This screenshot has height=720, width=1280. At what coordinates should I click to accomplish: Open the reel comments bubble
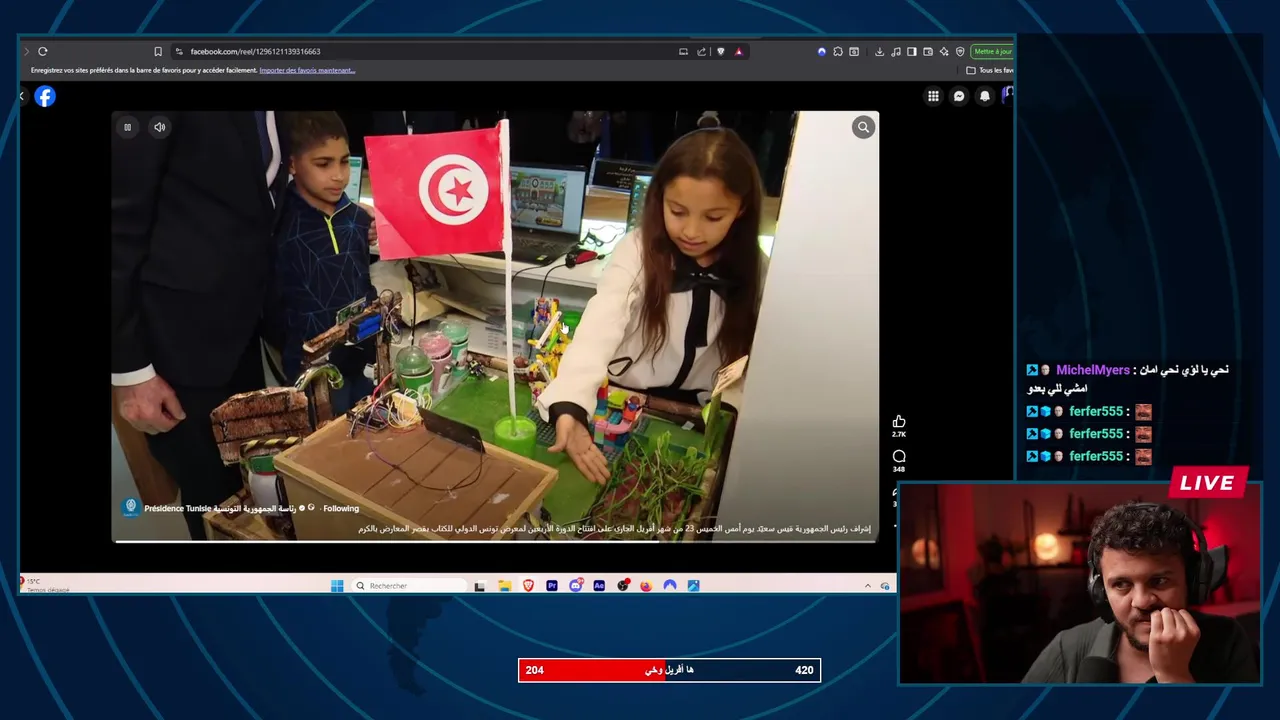point(899,456)
